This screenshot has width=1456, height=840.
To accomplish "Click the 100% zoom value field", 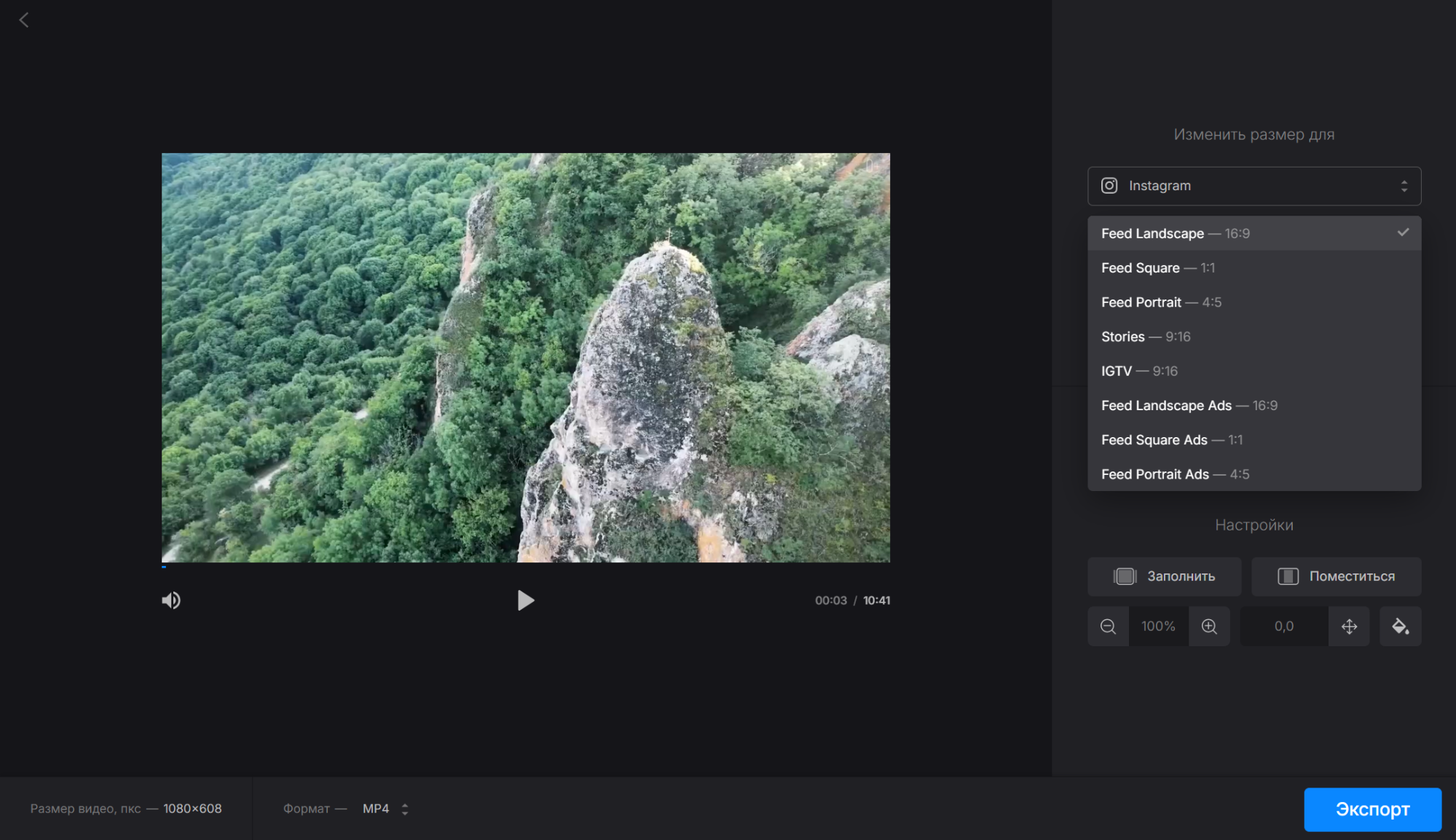I will (x=1158, y=627).
